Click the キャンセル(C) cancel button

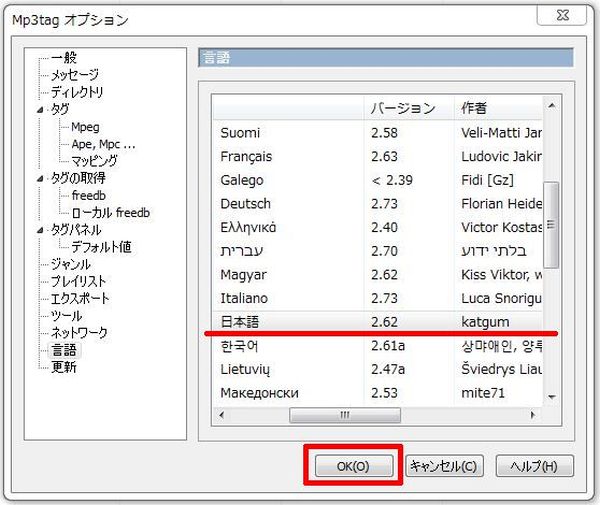[444, 466]
